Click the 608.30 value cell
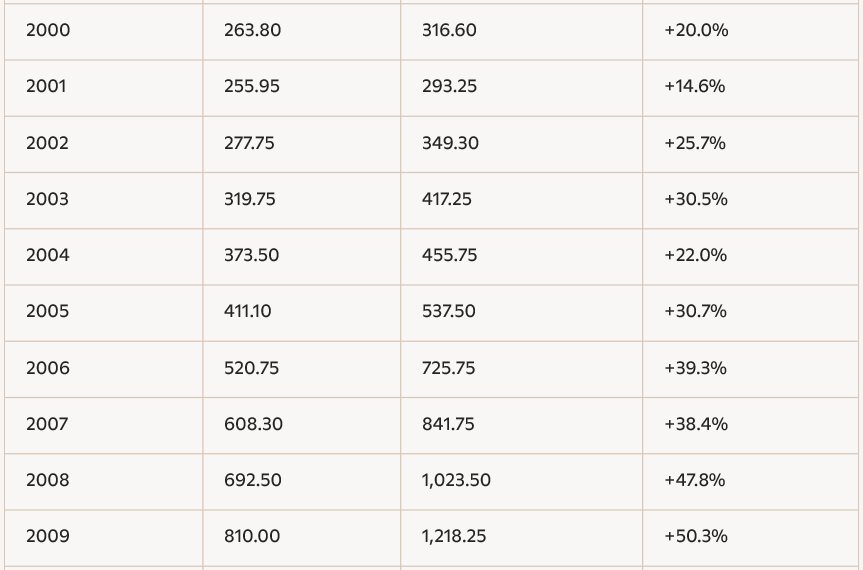 (253, 424)
